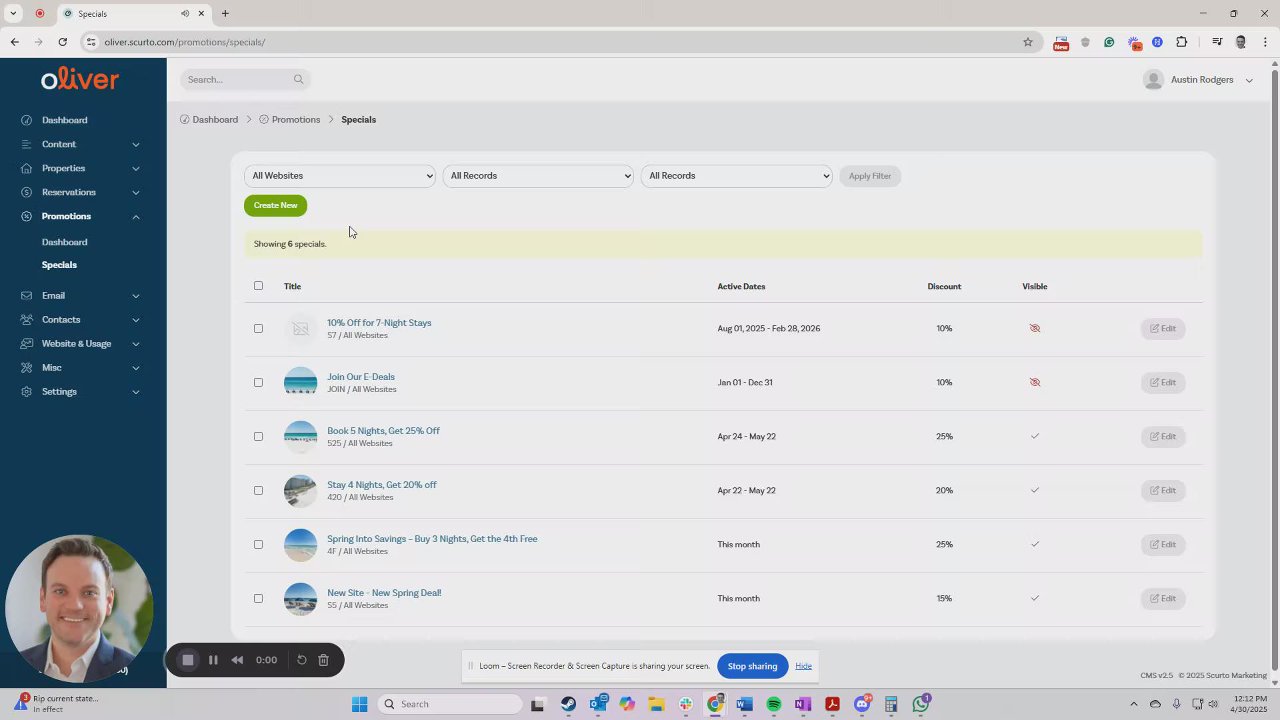1280x720 pixels.
Task: Check the New Site - New Spring Deal row
Action: (258, 598)
